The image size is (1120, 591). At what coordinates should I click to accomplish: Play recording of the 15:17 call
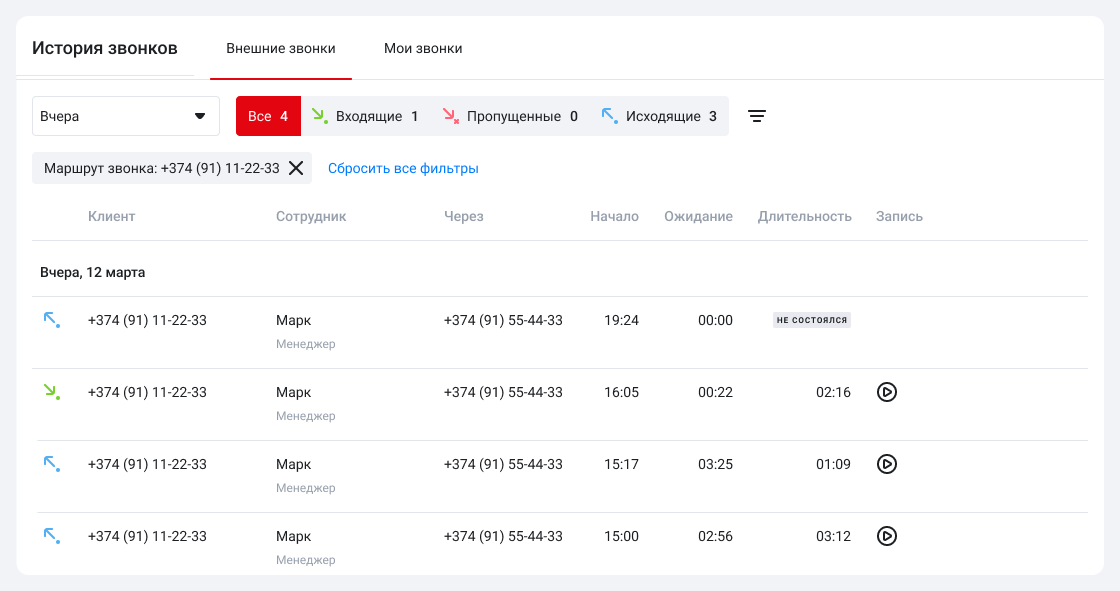click(886, 464)
